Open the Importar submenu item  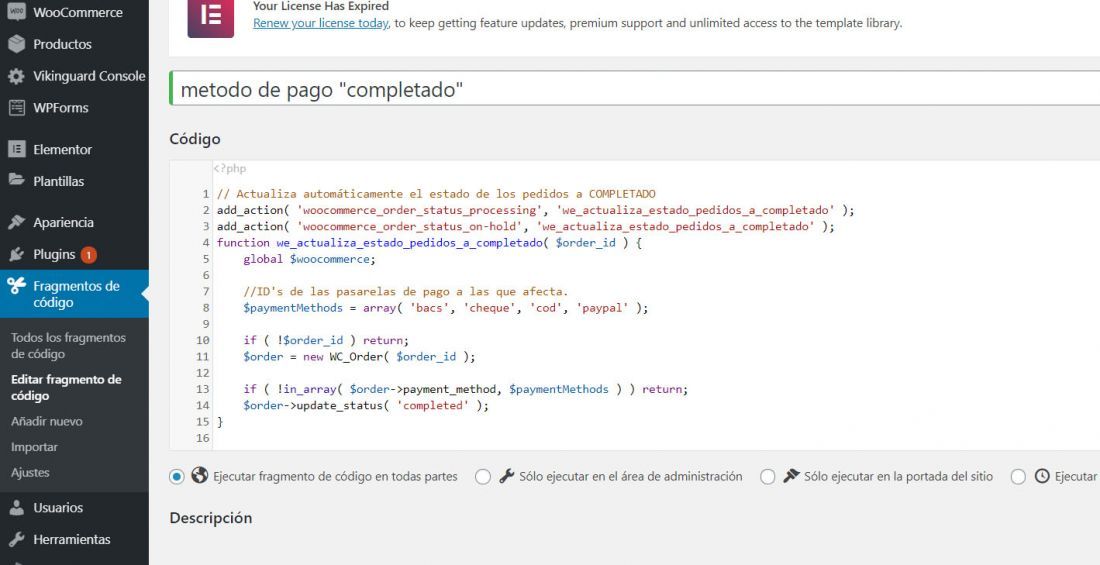tap(34, 447)
